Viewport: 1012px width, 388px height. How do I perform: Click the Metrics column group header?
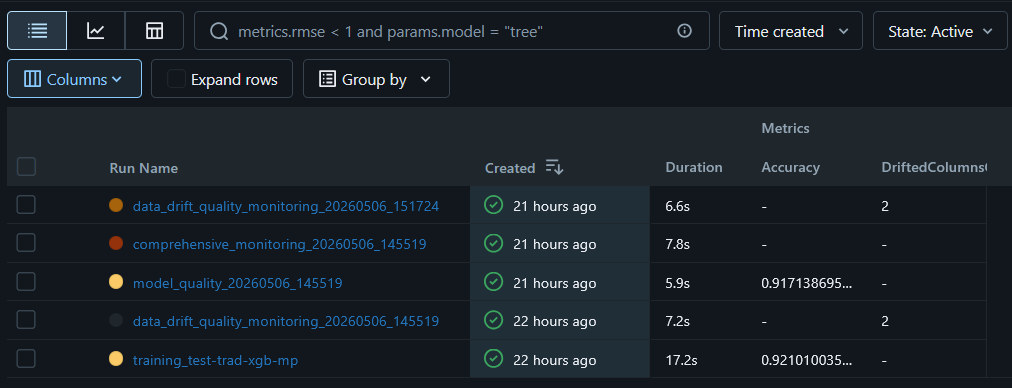click(x=785, y=128)
